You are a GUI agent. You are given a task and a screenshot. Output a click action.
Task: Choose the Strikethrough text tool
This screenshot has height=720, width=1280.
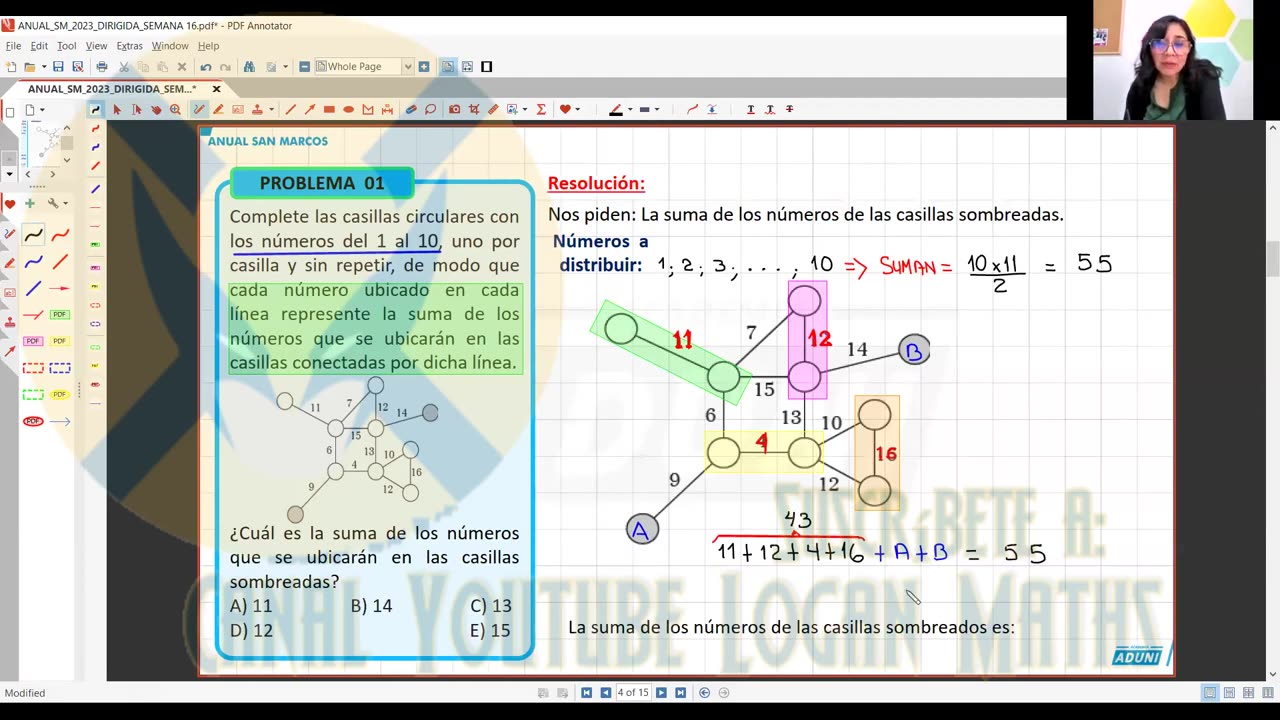(790, 109)
